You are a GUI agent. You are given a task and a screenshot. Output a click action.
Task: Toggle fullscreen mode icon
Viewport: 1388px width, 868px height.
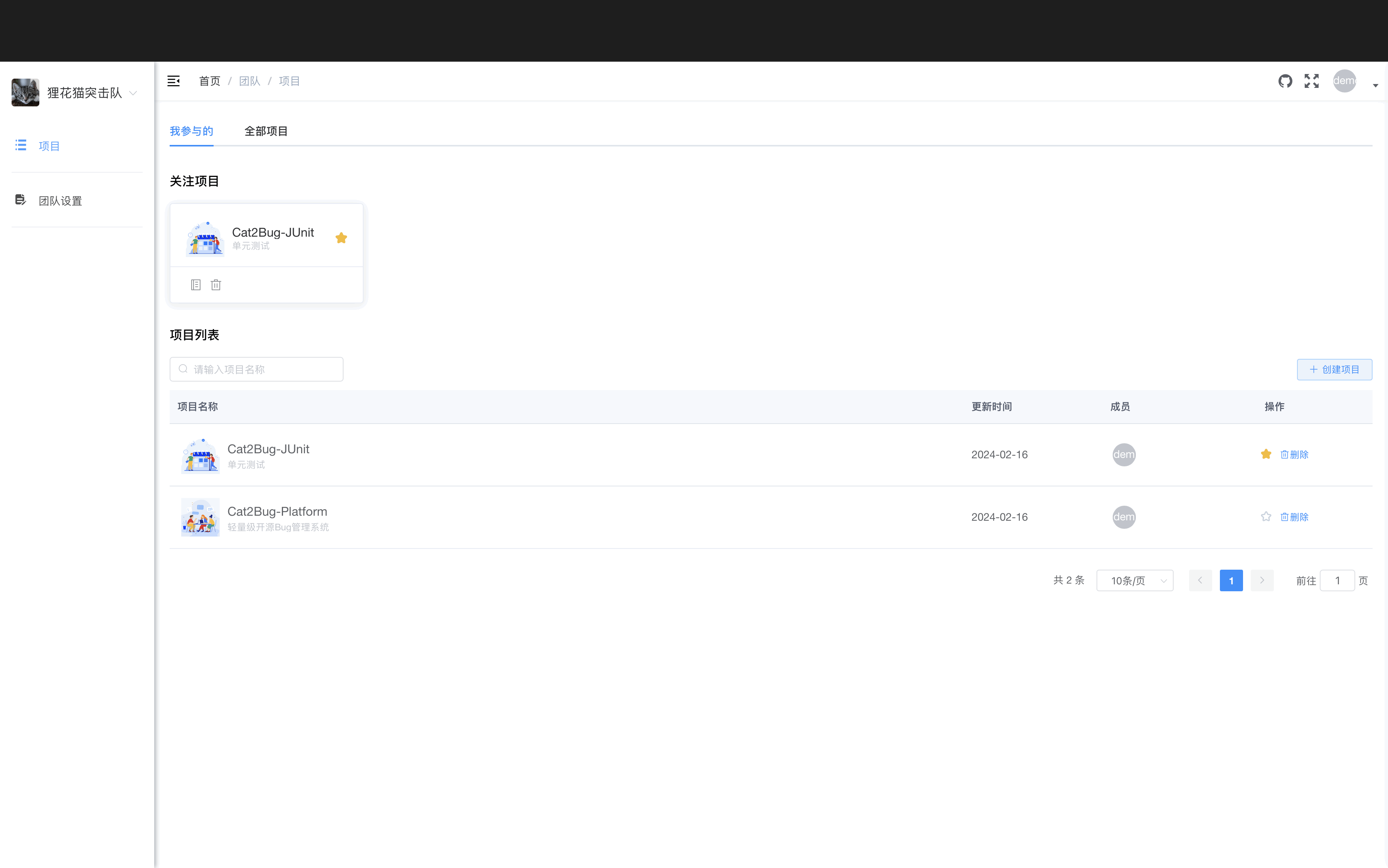(1312, 81)
